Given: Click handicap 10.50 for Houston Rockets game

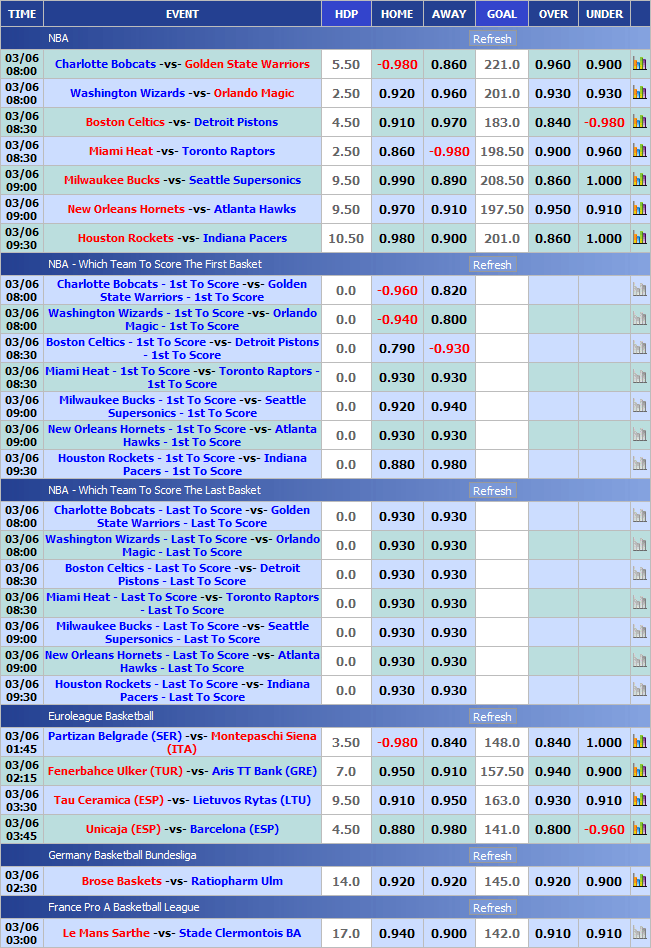Looking at the screenshot, I should 346,239.
